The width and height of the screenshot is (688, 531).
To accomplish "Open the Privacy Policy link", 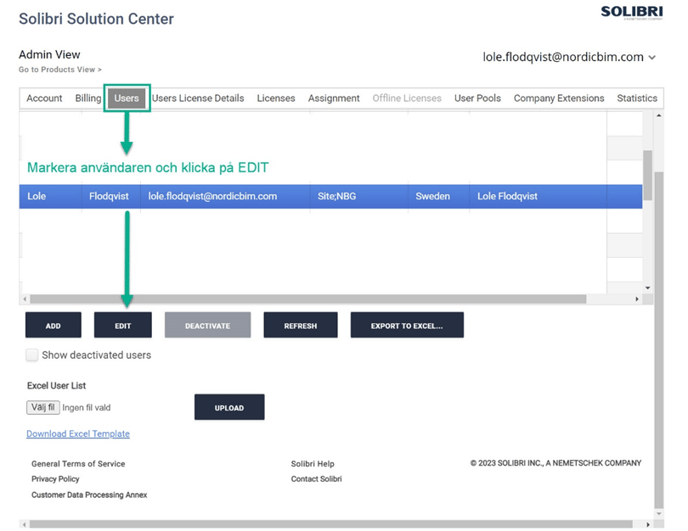I will pyautogui.click(x=55, y=479).
